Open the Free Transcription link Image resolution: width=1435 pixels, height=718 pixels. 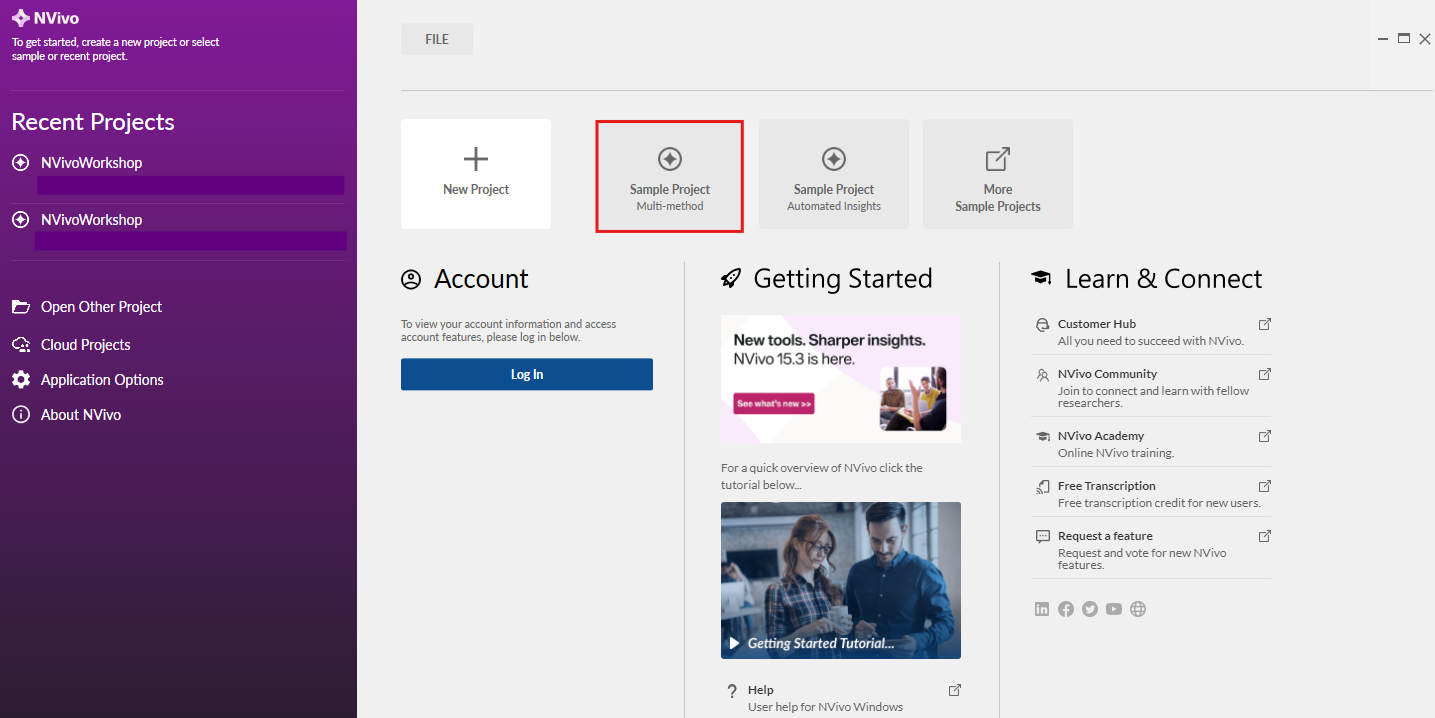click(1107, 486)
